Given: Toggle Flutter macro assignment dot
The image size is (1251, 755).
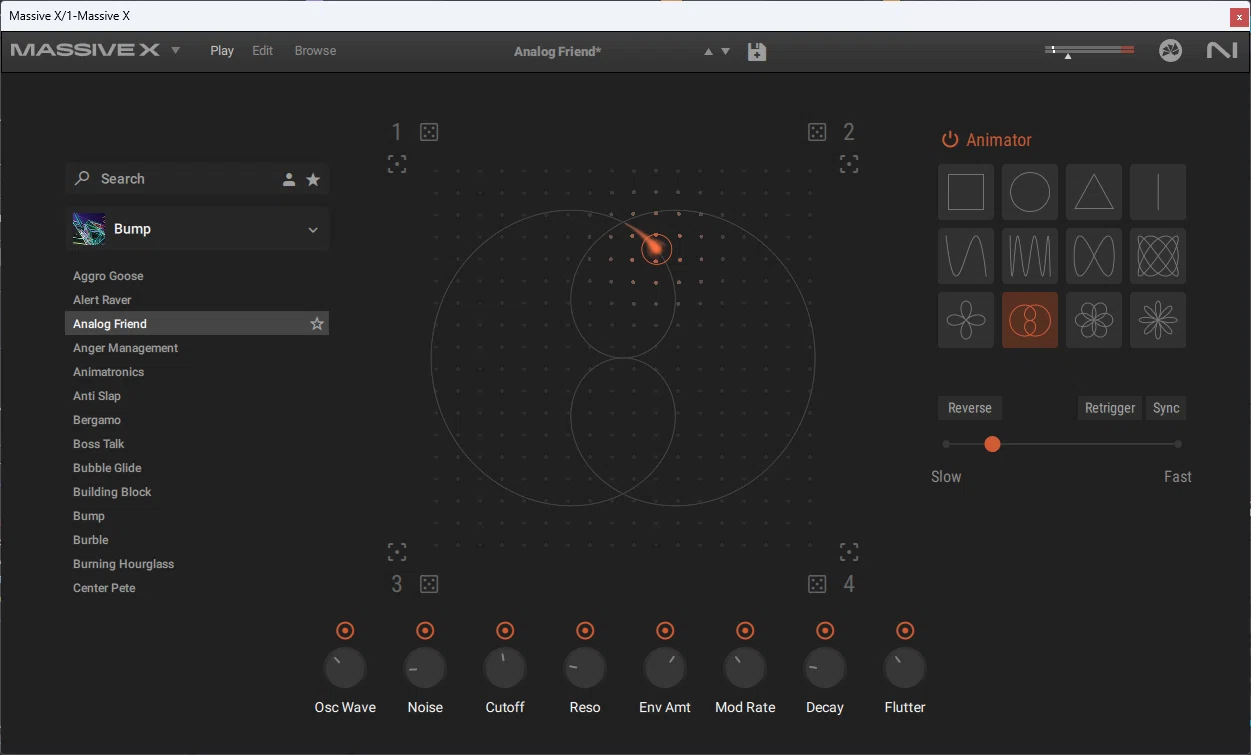Looking at the screenshot, I should (x=905, y=630).
